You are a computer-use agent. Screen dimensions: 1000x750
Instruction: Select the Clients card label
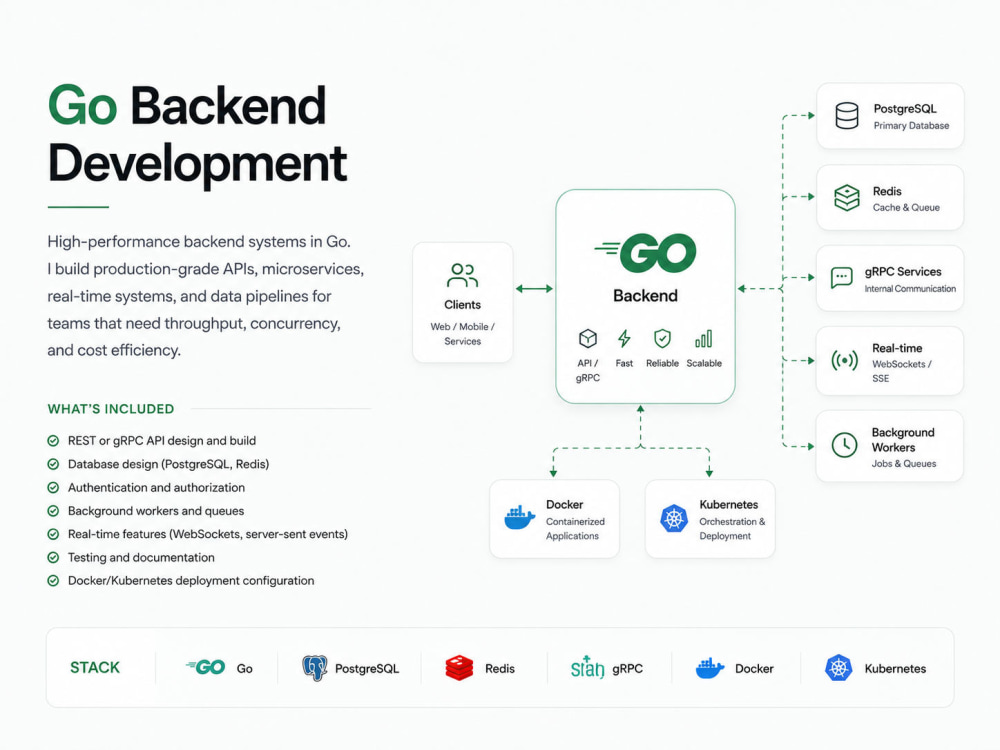[x=462, y=305]
